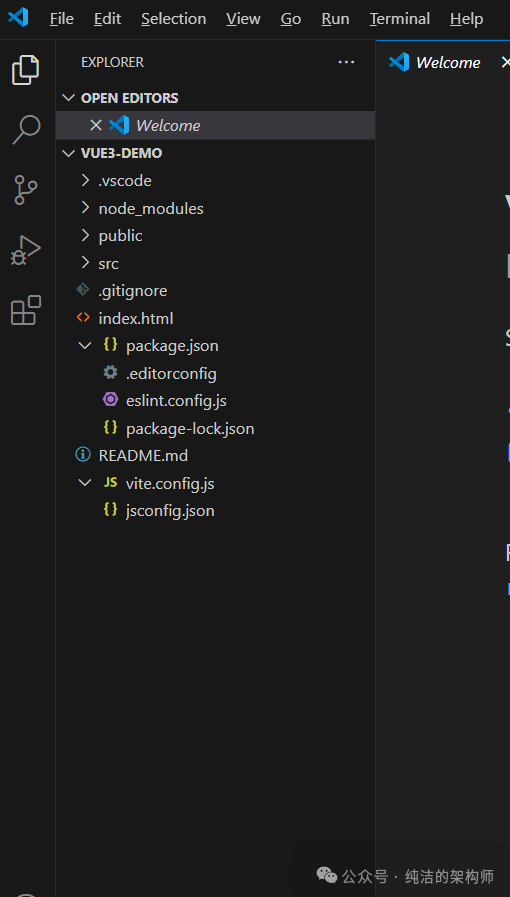Open the Selection menu

(x=174, y=19)
